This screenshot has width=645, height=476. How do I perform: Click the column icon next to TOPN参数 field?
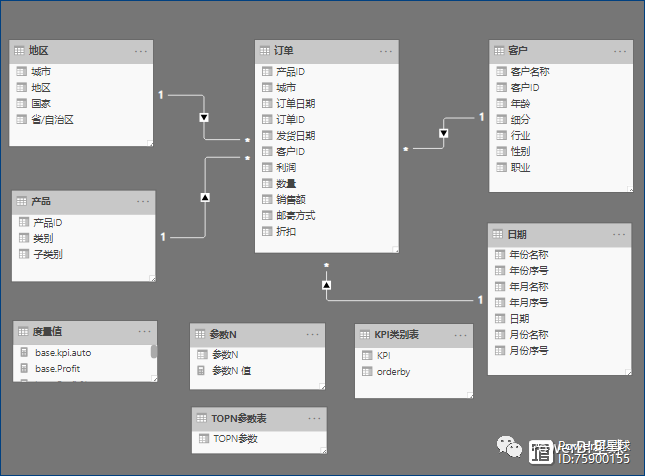204,439
